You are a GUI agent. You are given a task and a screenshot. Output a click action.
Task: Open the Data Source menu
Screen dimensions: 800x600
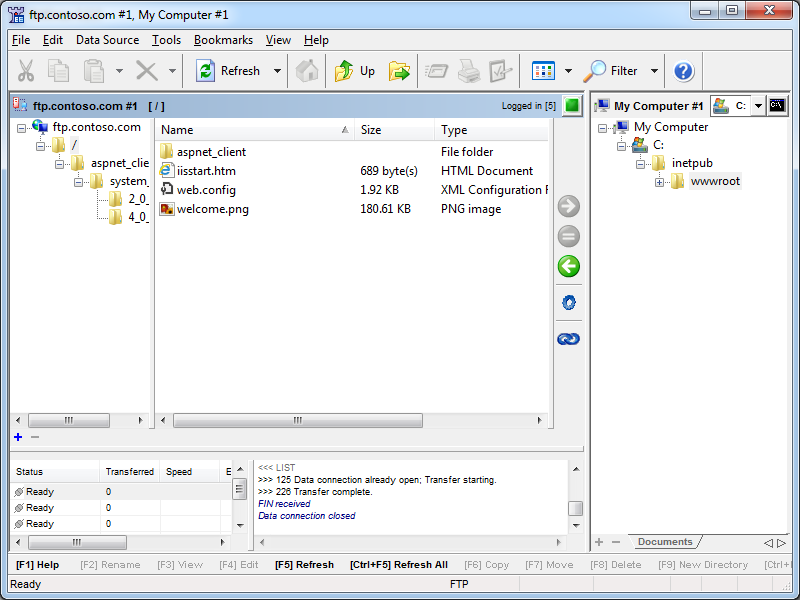click(x=107, y=40)
